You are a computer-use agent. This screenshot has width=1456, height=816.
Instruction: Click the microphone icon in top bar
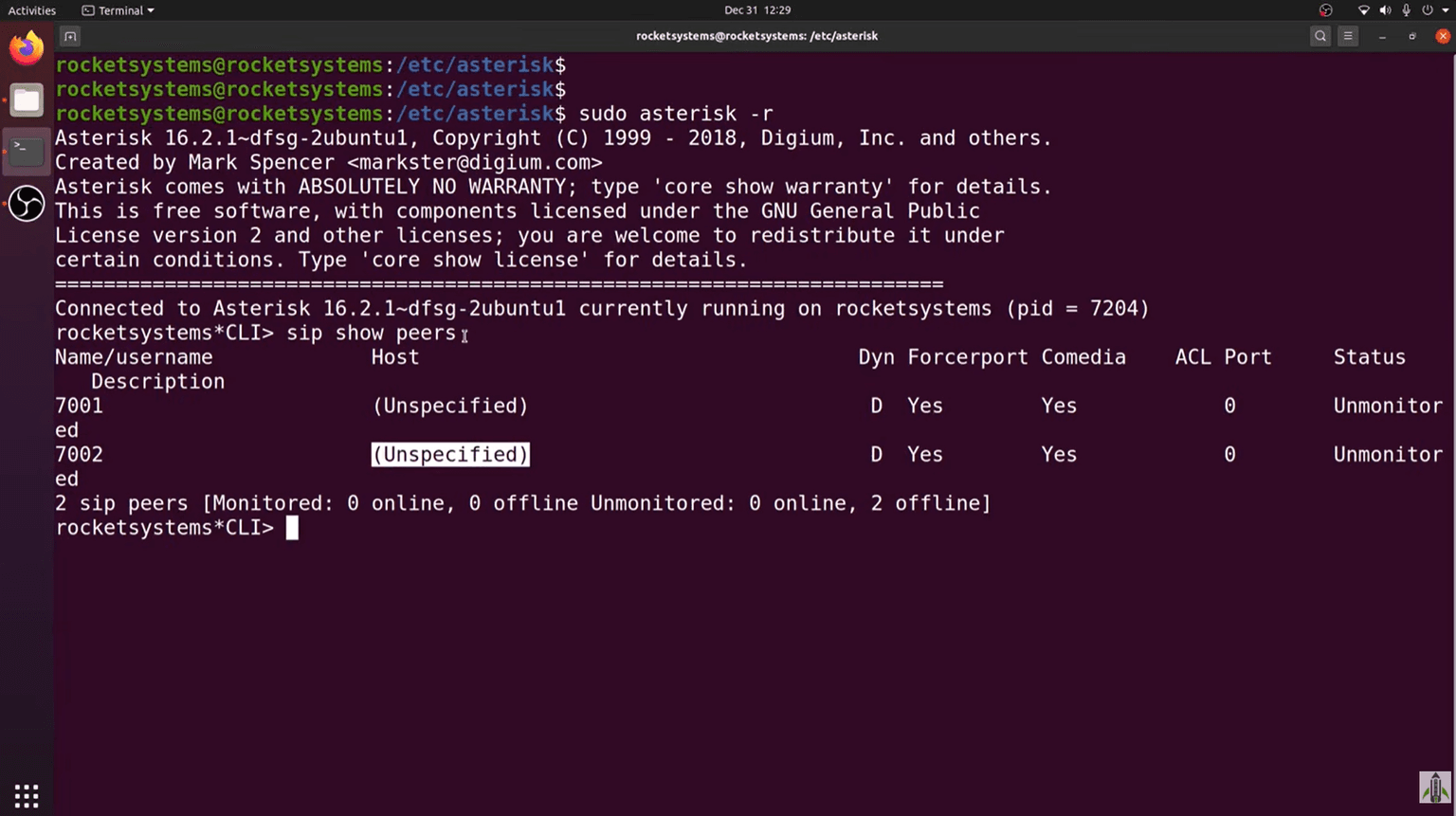coord(1406,10)
